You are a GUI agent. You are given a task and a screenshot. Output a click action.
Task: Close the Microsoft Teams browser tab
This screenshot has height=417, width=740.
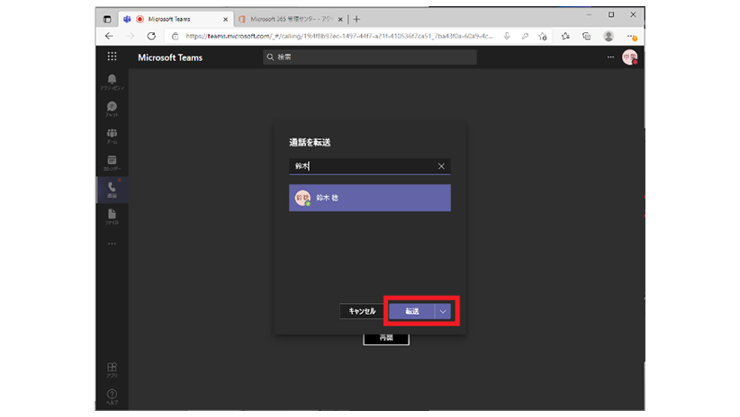pyautogui.click(x=226, y=19)
